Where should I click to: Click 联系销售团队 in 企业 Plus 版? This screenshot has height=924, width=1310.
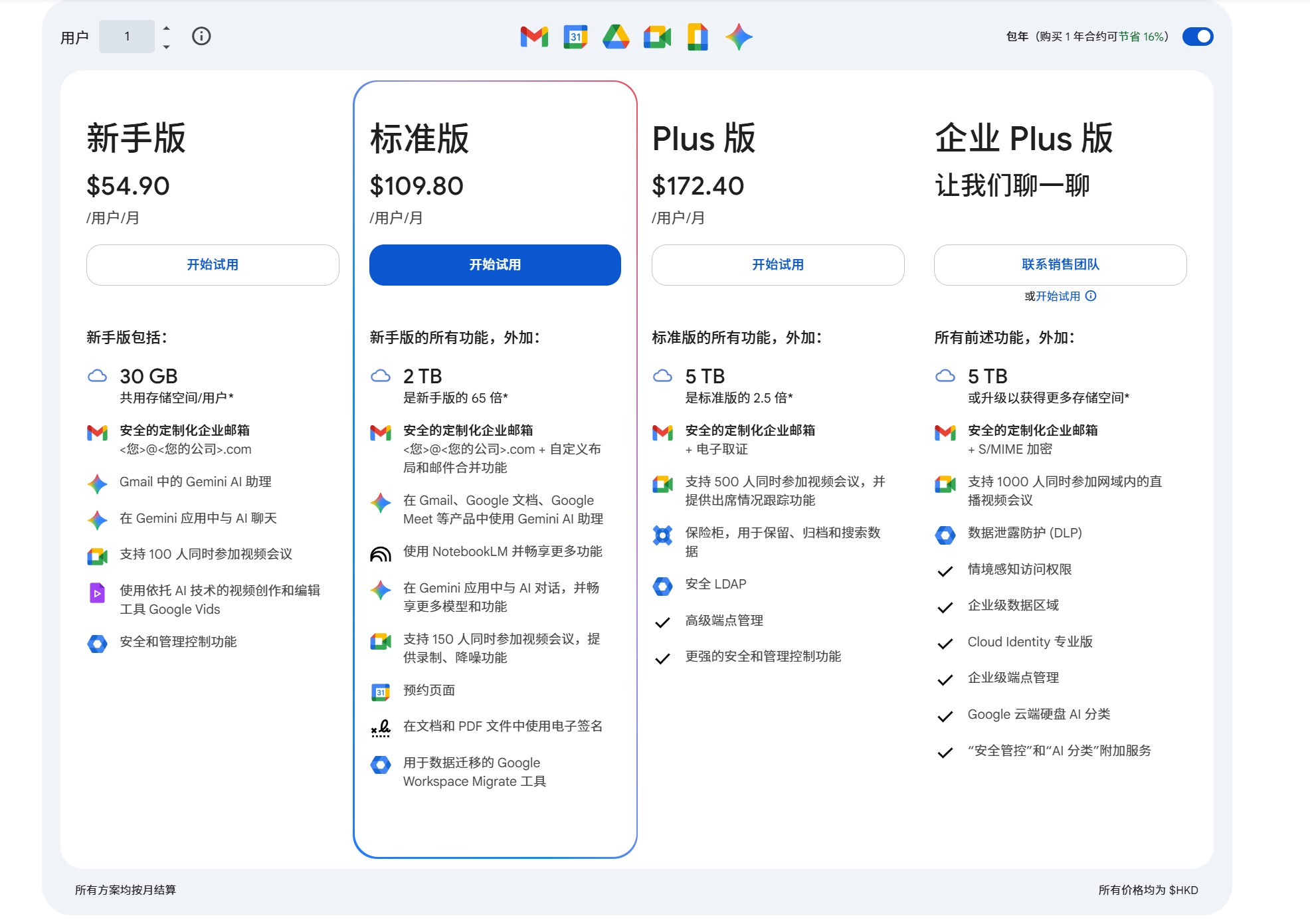point(1060,264)
